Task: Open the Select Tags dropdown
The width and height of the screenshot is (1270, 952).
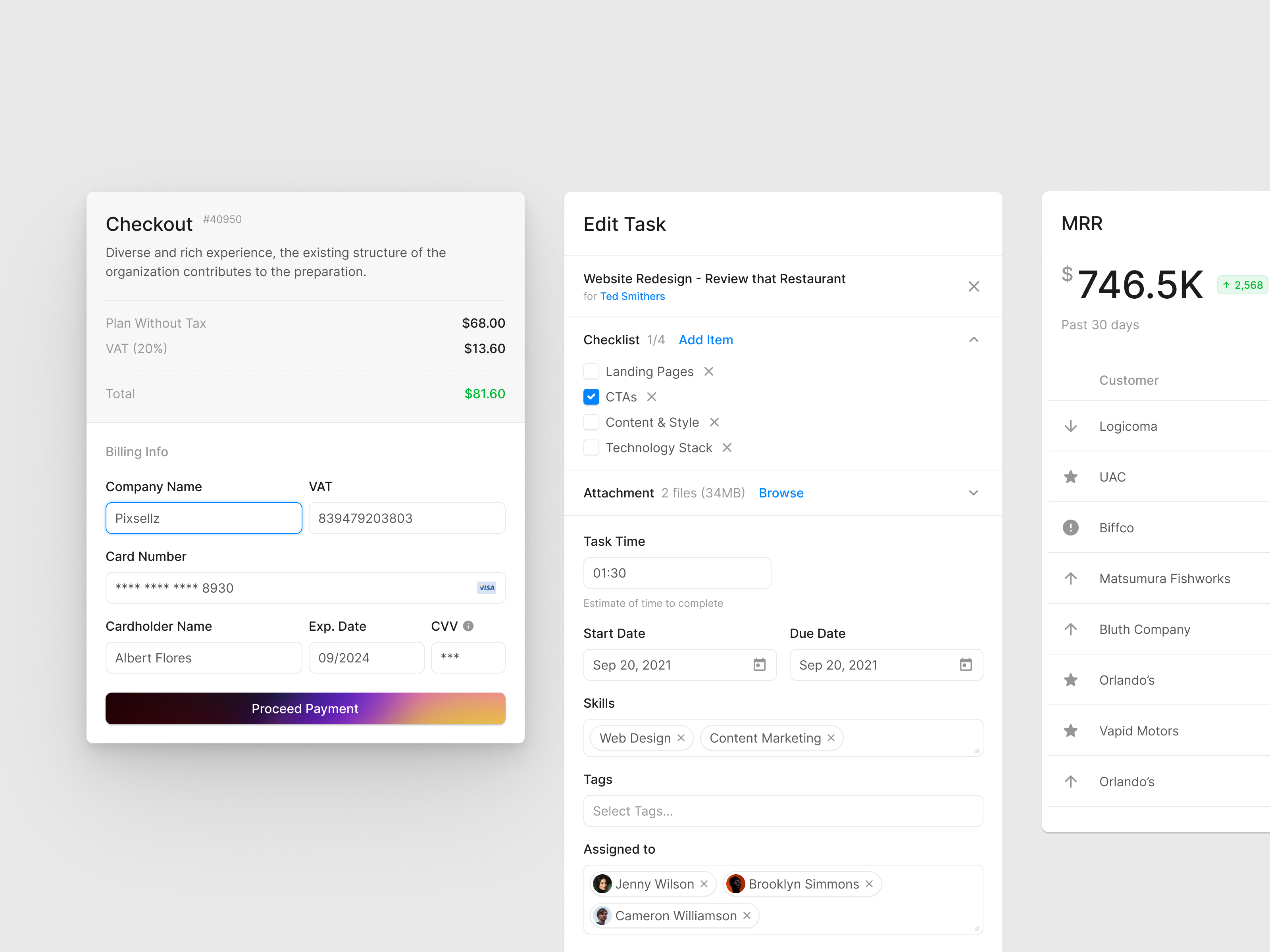Action: coord(783,811)
